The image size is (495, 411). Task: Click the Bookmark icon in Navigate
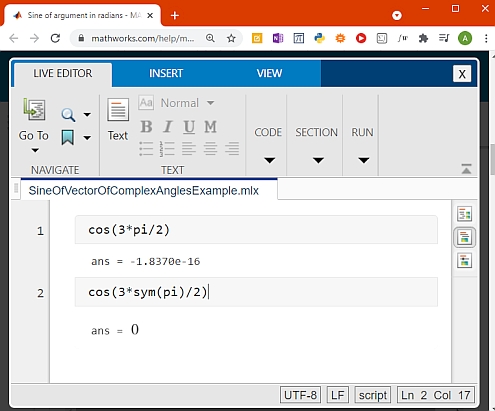click(68, 137)
